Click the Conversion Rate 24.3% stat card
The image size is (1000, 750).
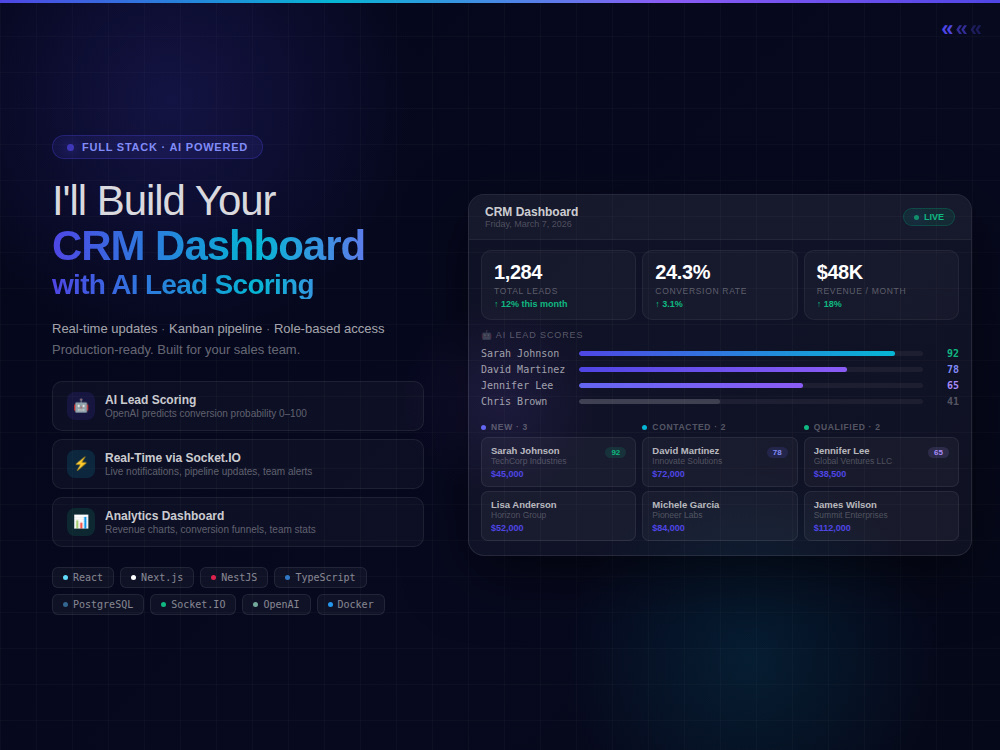tap(719, 285)
